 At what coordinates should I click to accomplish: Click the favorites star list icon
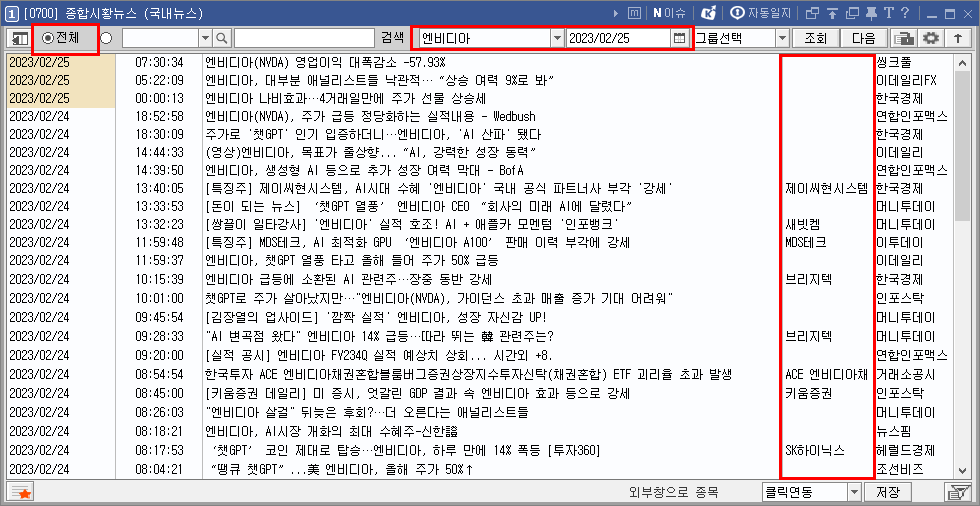point(22,492)
